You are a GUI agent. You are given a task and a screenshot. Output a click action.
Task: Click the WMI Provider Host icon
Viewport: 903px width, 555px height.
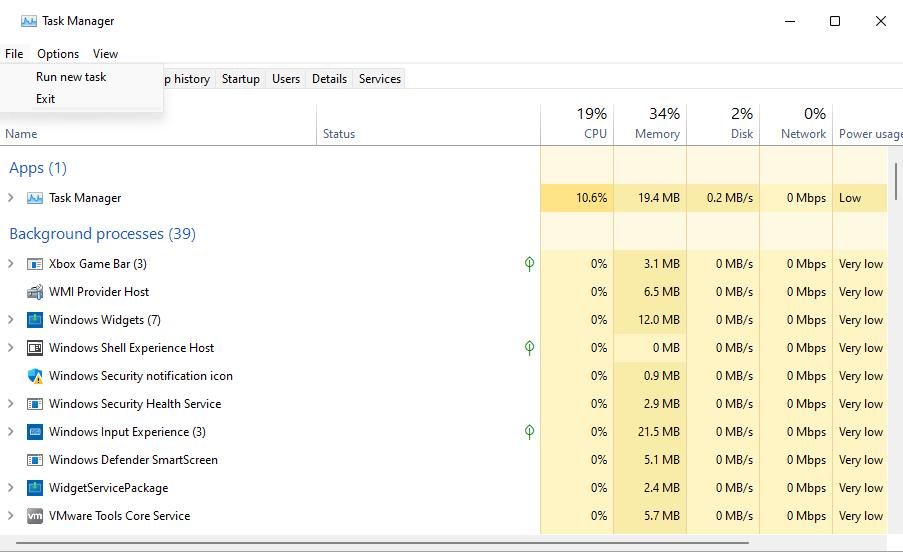pos(35,292)
